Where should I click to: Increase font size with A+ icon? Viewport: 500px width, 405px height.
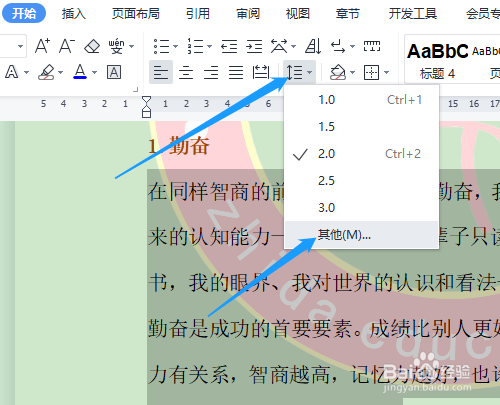click(43, 46)
